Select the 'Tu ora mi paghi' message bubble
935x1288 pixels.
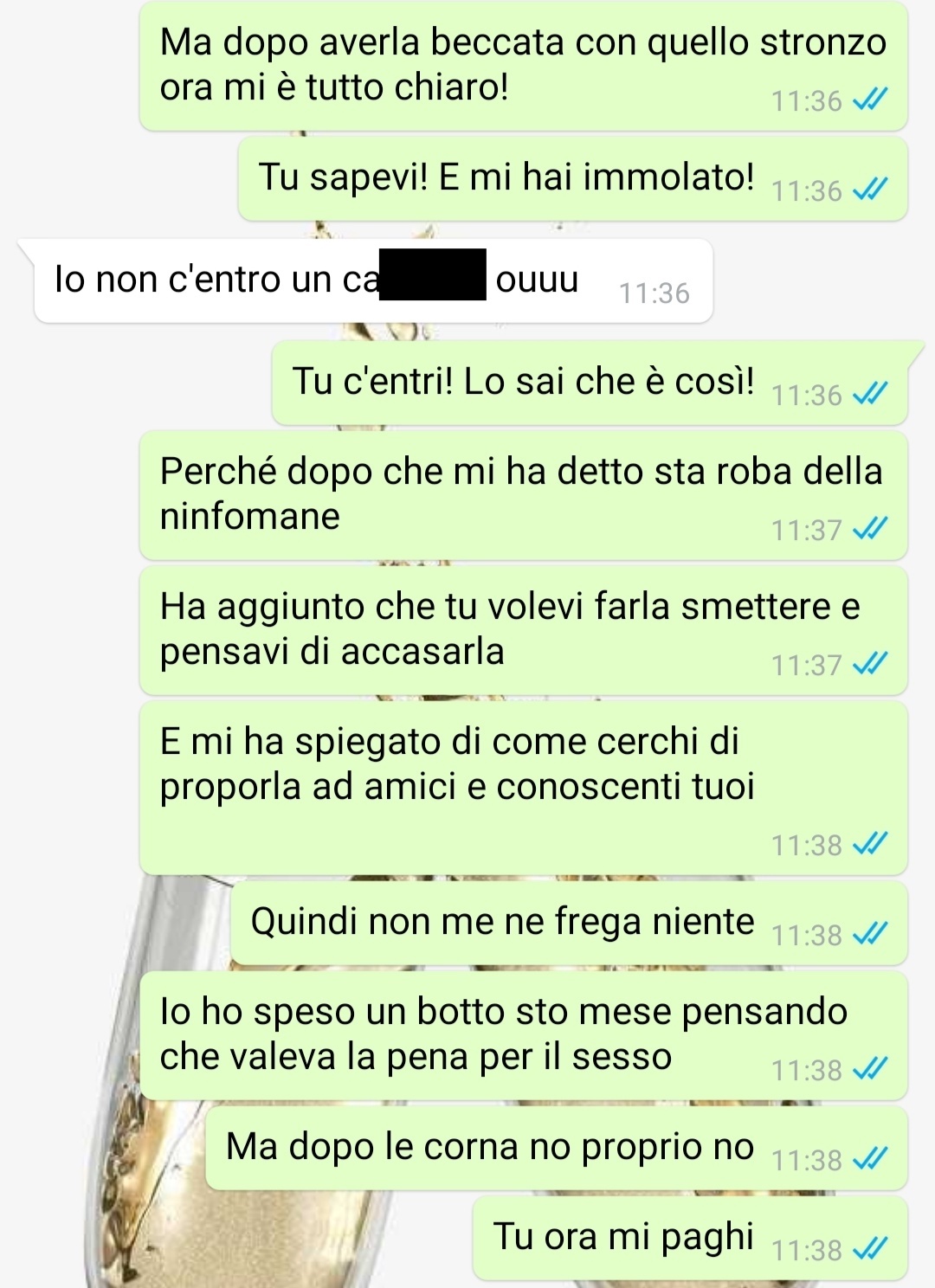(690, 1237)
